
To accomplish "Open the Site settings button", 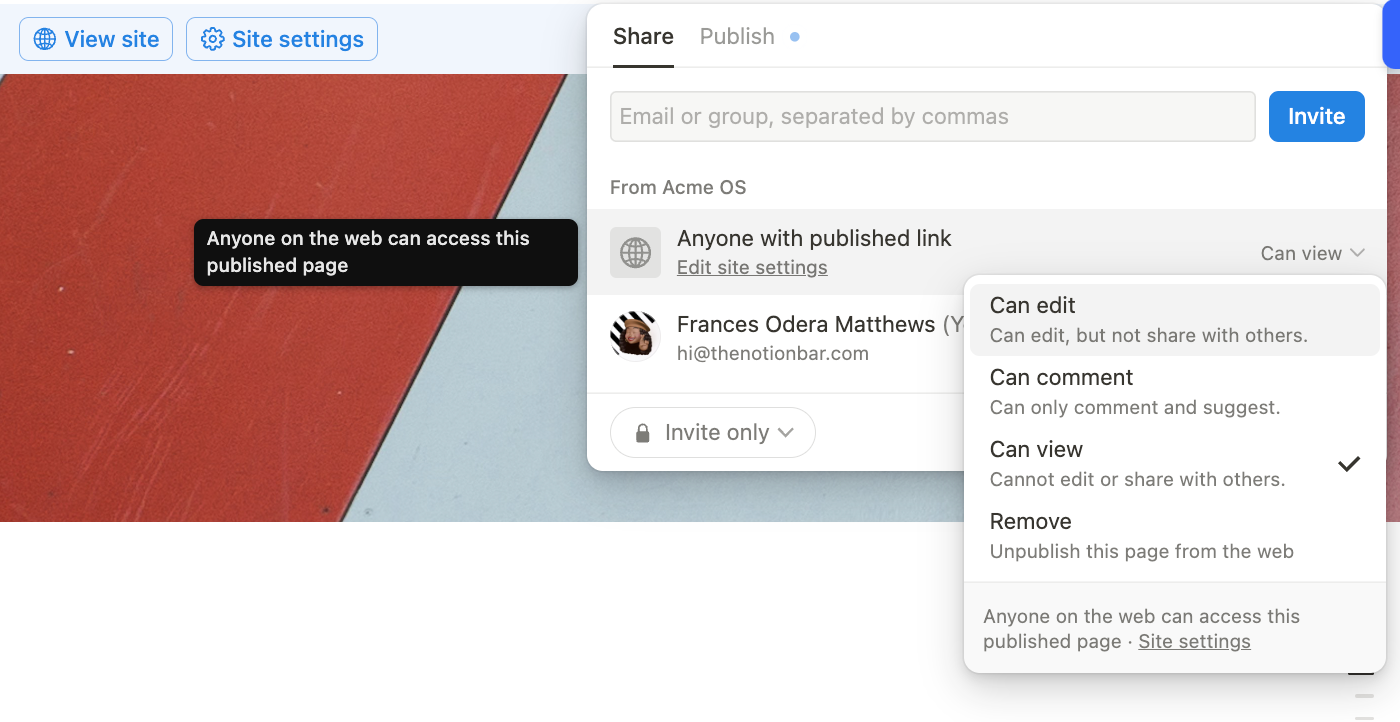I will pos(282,39).
